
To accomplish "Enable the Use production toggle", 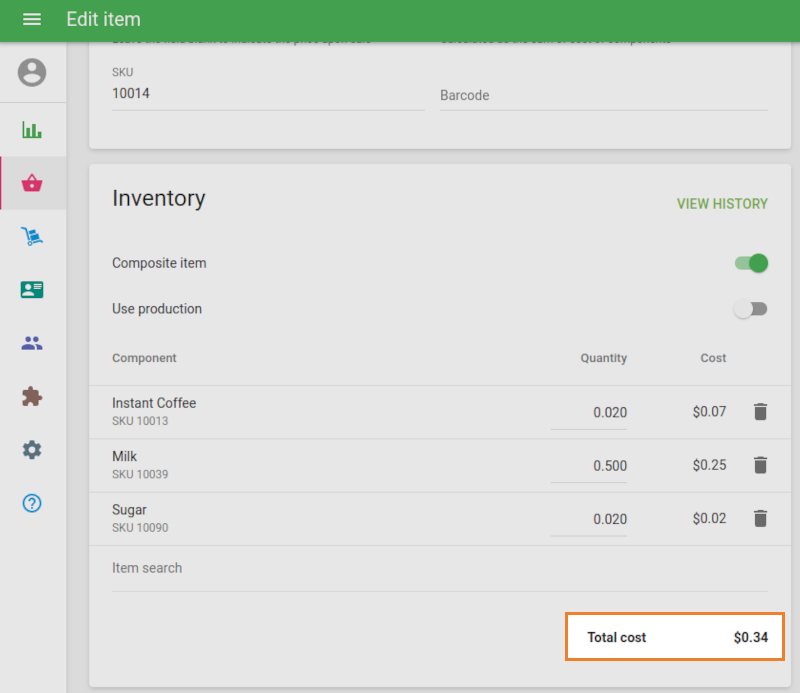I will [751, 309].
